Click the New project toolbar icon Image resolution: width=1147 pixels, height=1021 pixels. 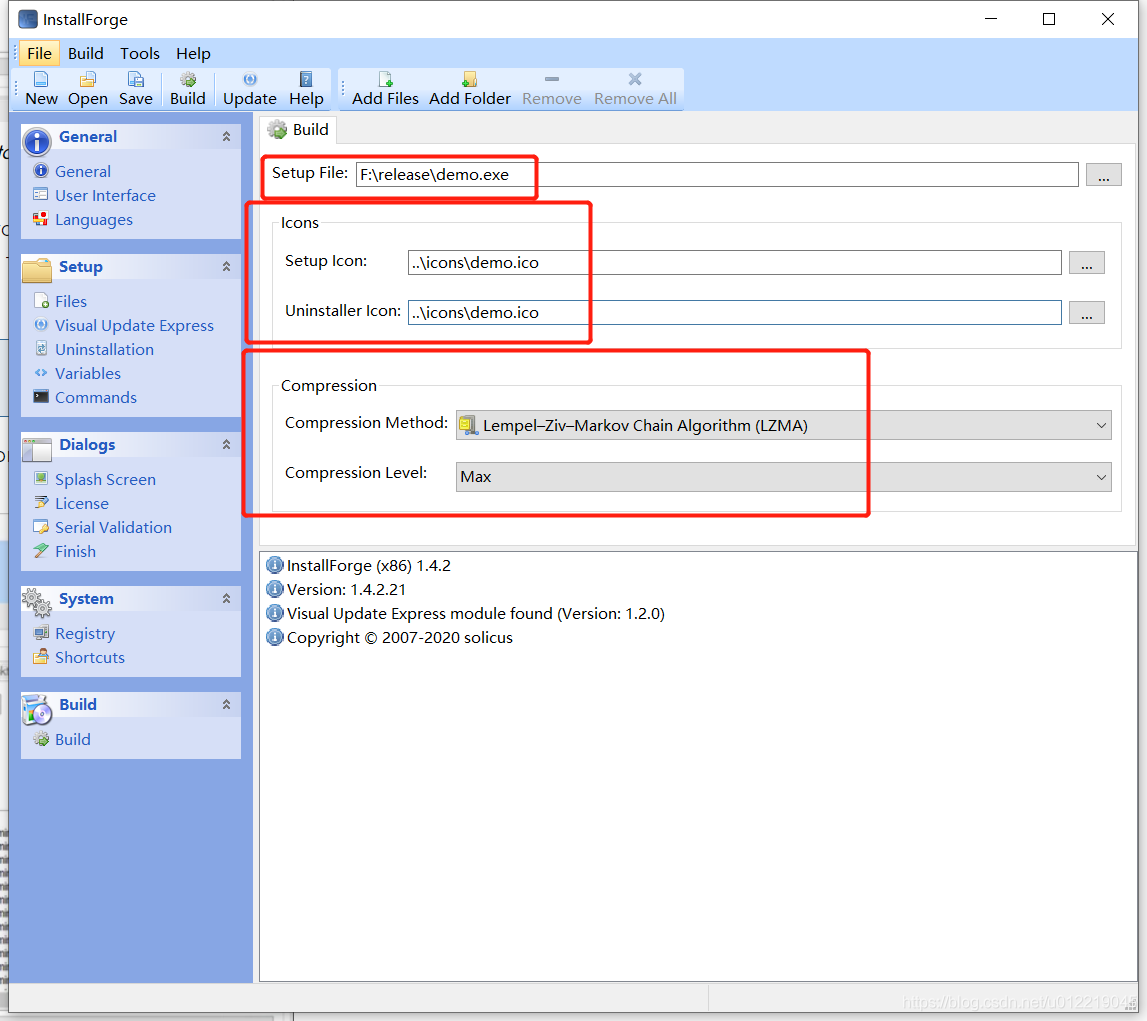[x=41, y=79]
